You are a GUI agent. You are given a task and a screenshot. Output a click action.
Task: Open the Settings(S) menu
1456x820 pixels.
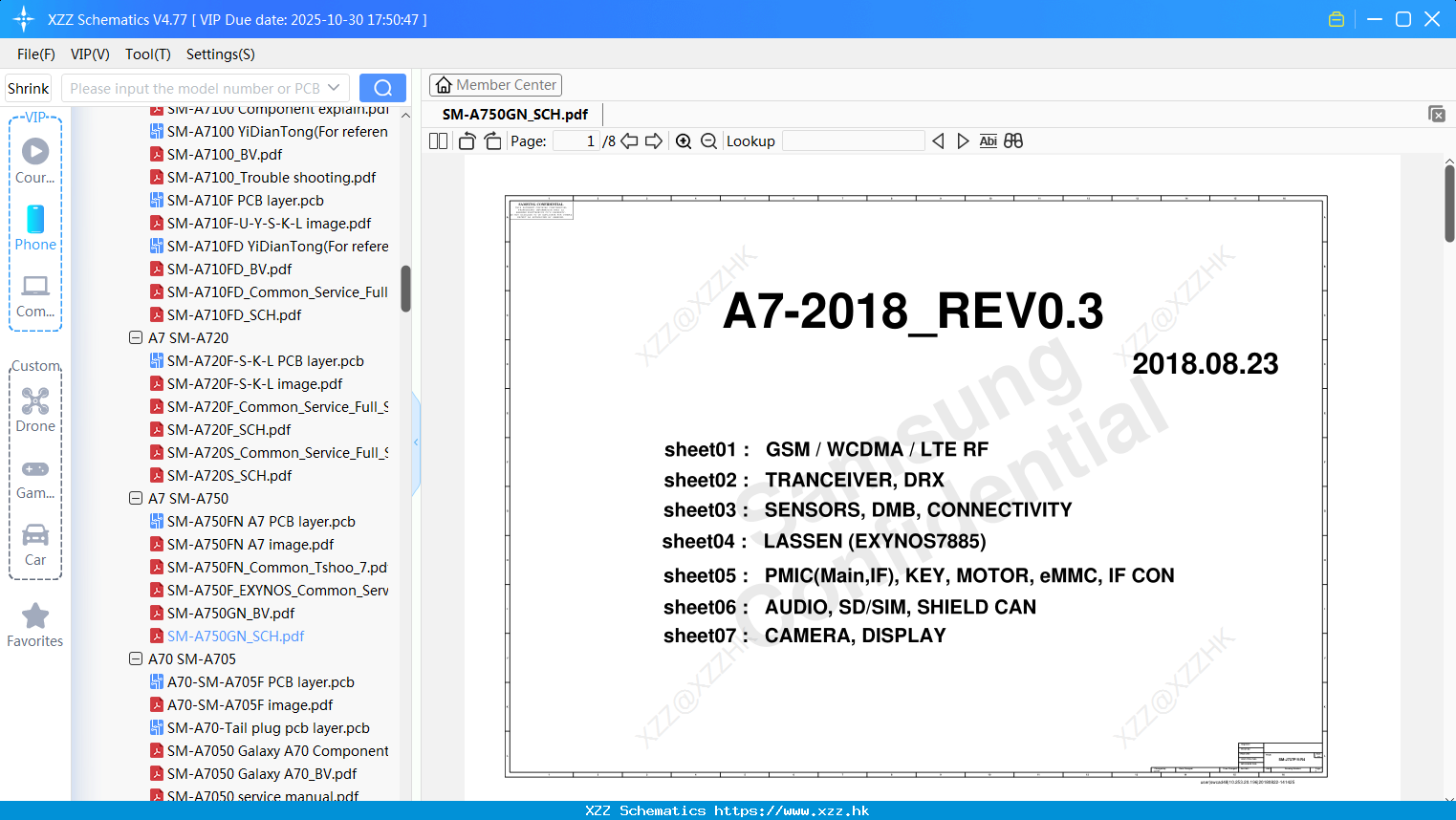click(x=221, y=54)
